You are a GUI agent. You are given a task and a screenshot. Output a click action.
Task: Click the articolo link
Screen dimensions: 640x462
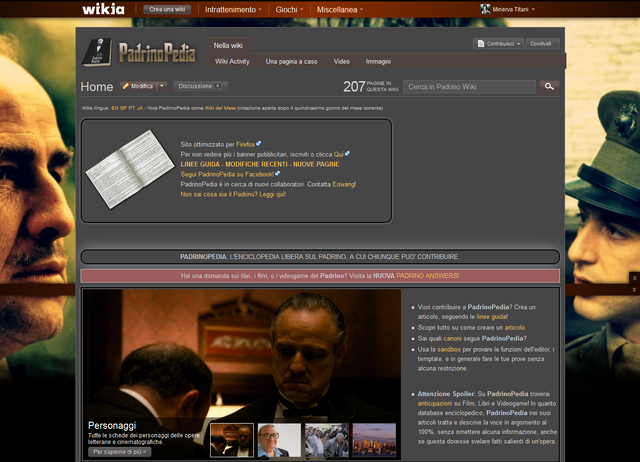coord(515,327)
